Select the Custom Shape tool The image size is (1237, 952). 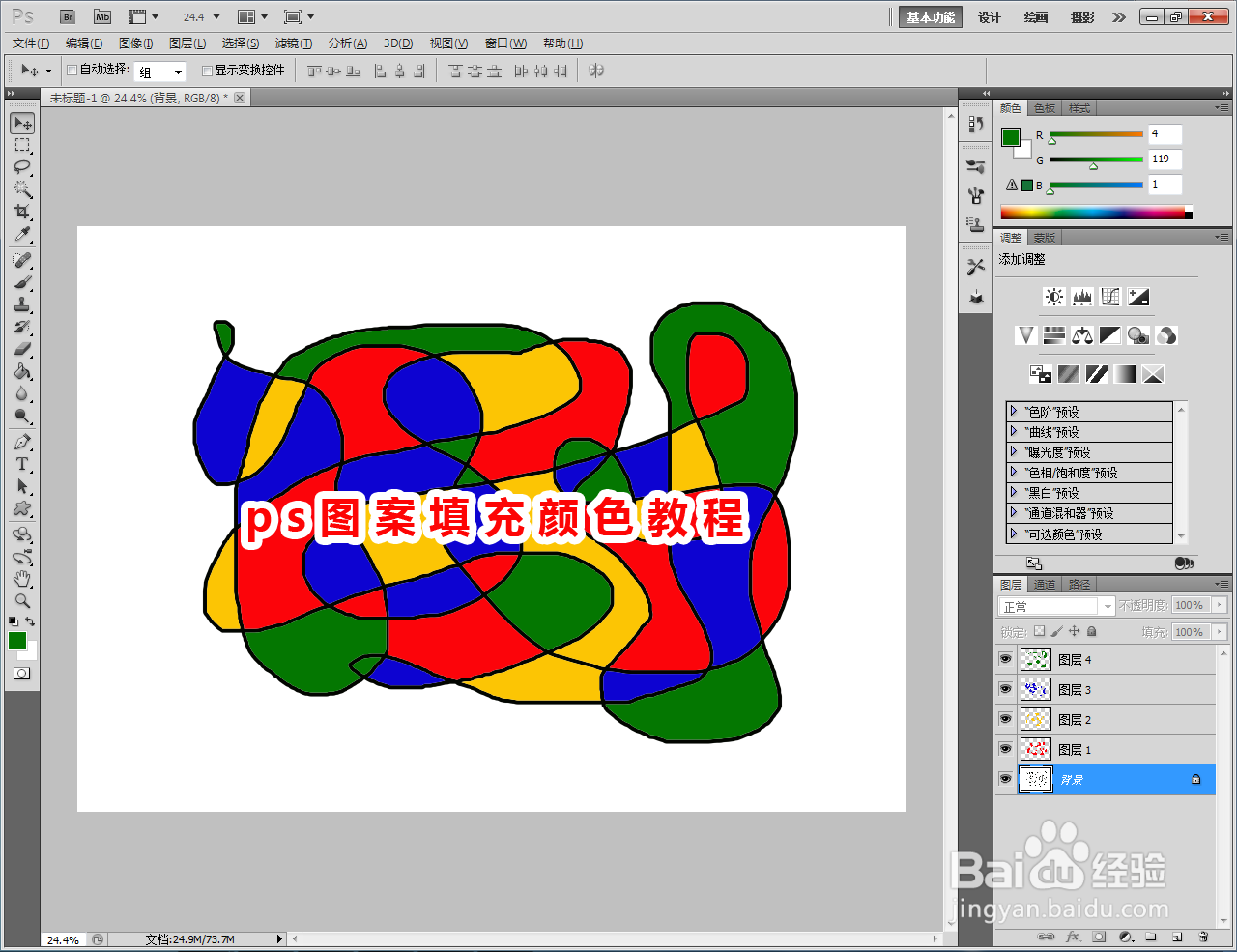click(x=22, y=508)
